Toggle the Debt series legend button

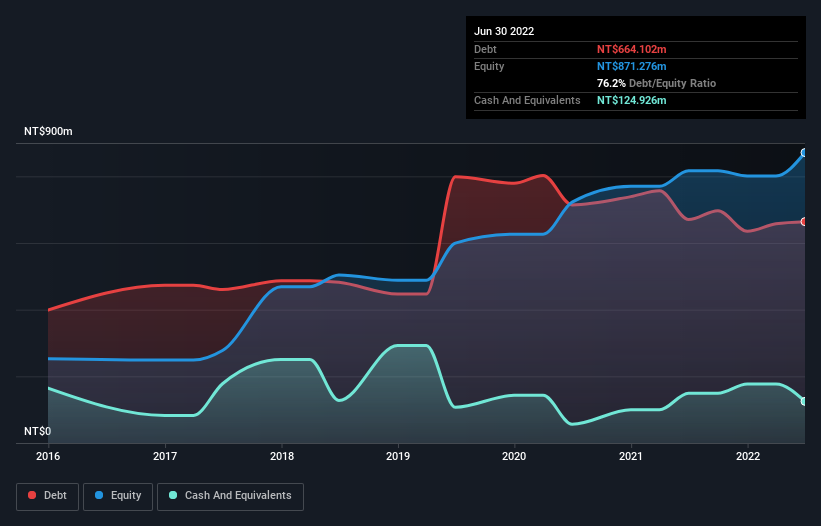point(48,496)
